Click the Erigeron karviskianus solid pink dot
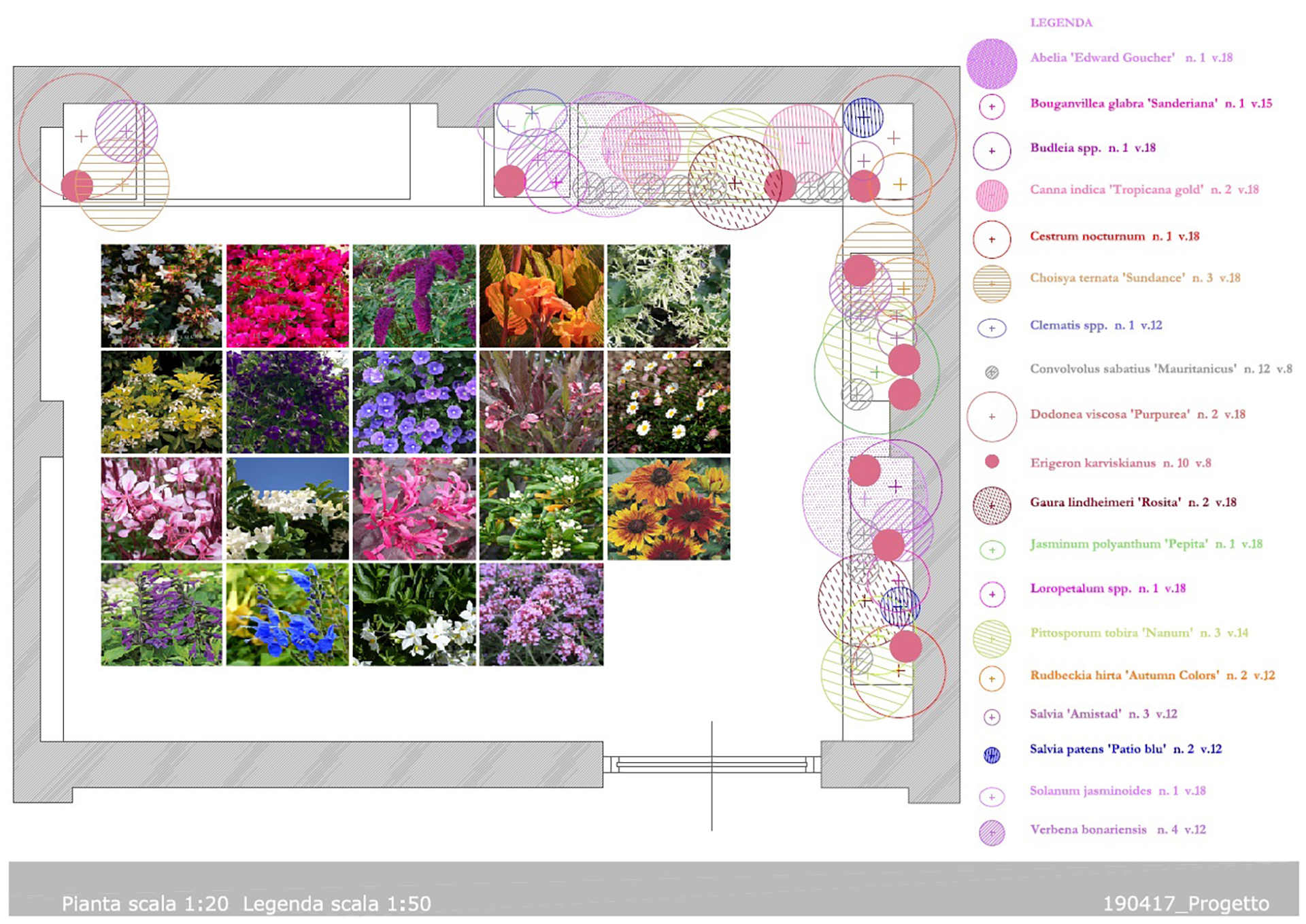 (x=992, y=462)
